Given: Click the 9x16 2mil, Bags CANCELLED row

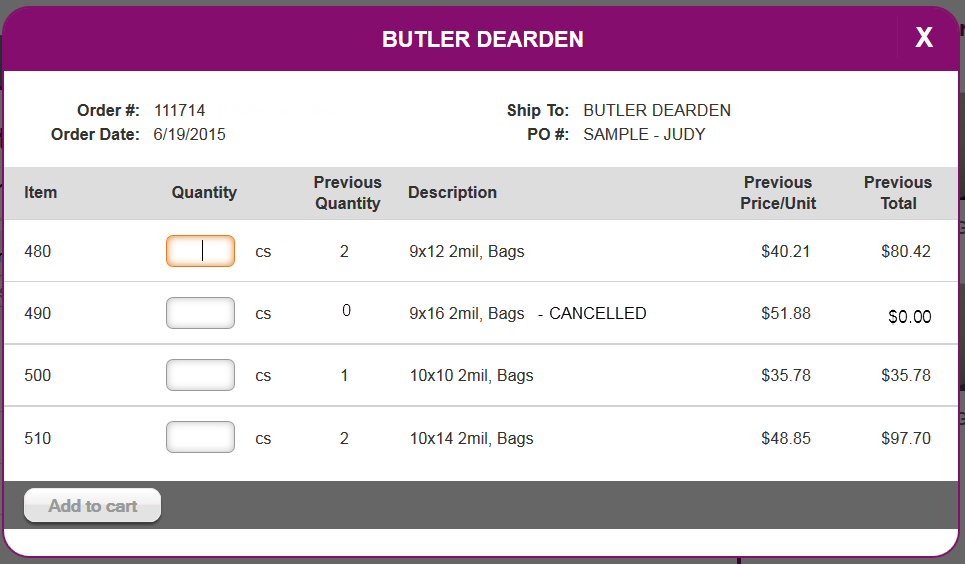Looking at the screenshot, I should (481, 313).
